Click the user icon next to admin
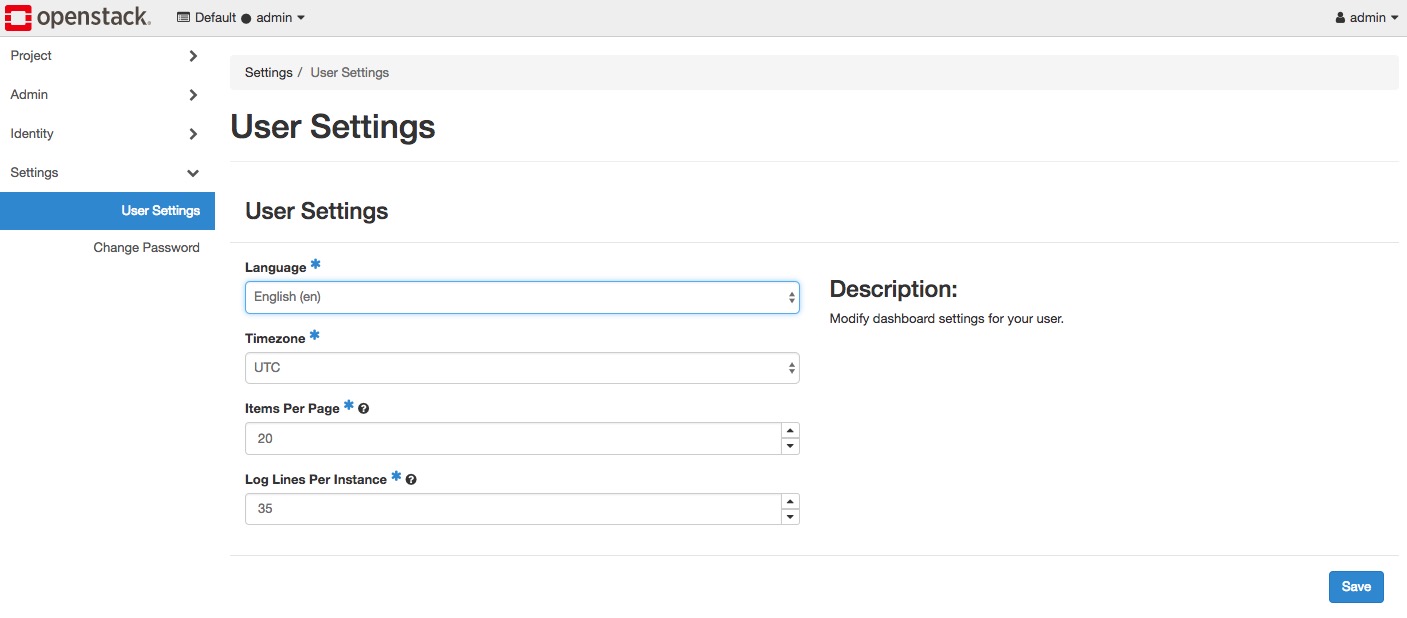Viewport: 1407px width, 618px height. coord(1341,18)
